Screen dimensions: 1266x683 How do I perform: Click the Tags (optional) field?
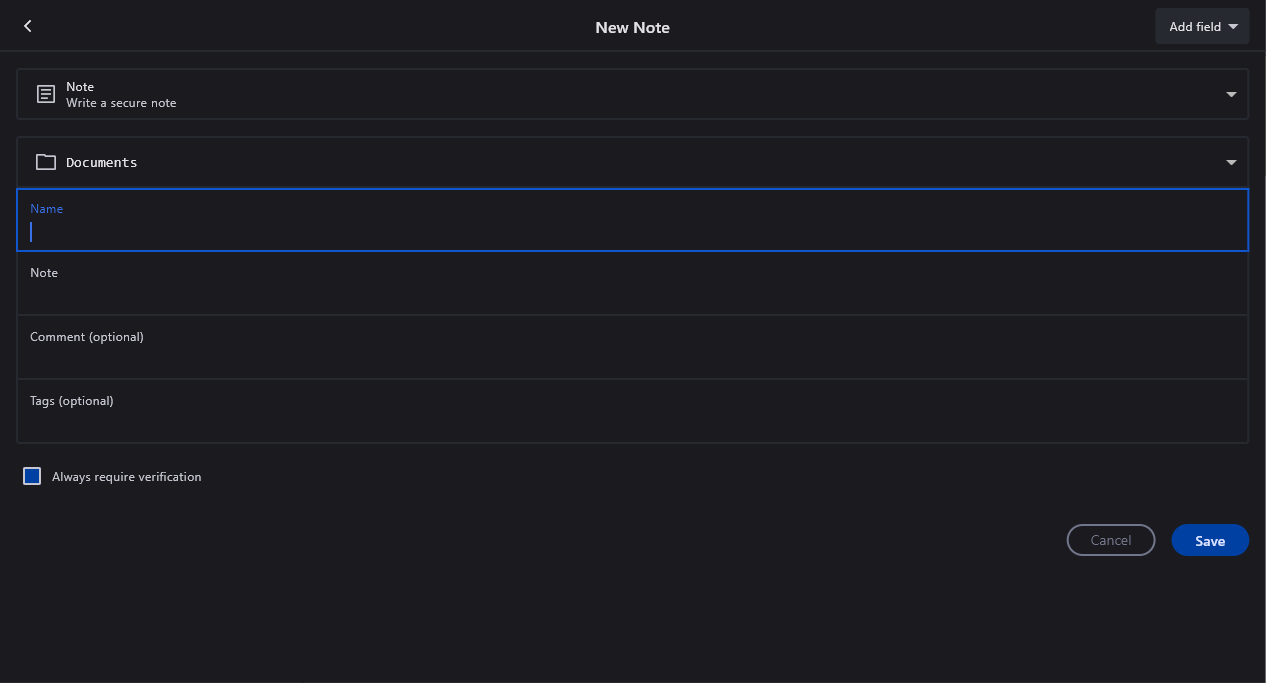point(632,423)
